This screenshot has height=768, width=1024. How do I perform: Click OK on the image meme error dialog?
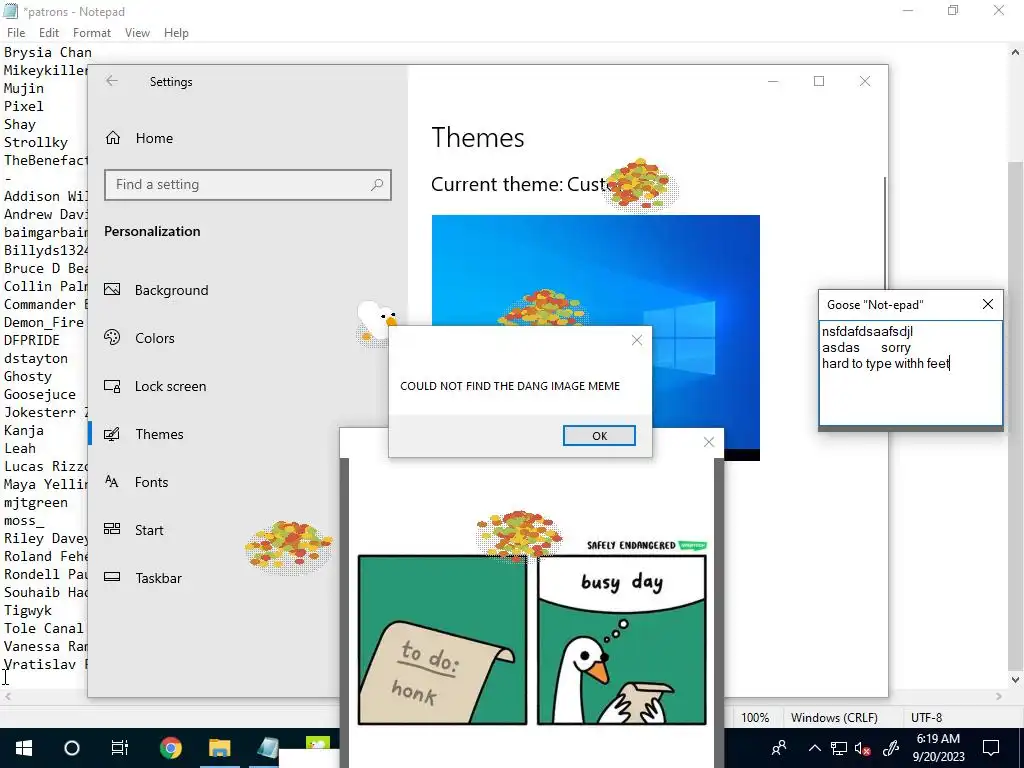[599, 436]
